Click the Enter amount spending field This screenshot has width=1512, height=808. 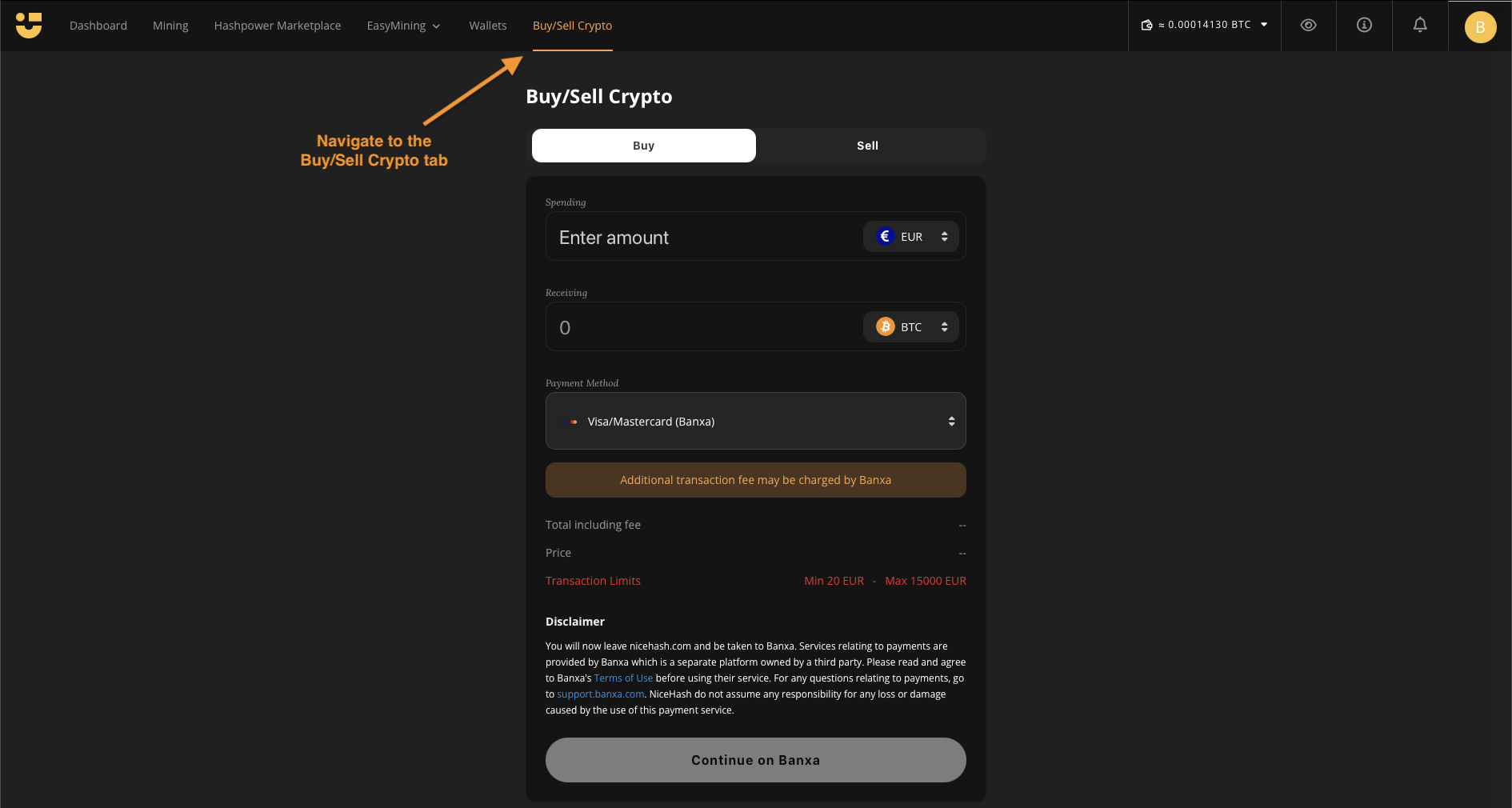(704, 238)
